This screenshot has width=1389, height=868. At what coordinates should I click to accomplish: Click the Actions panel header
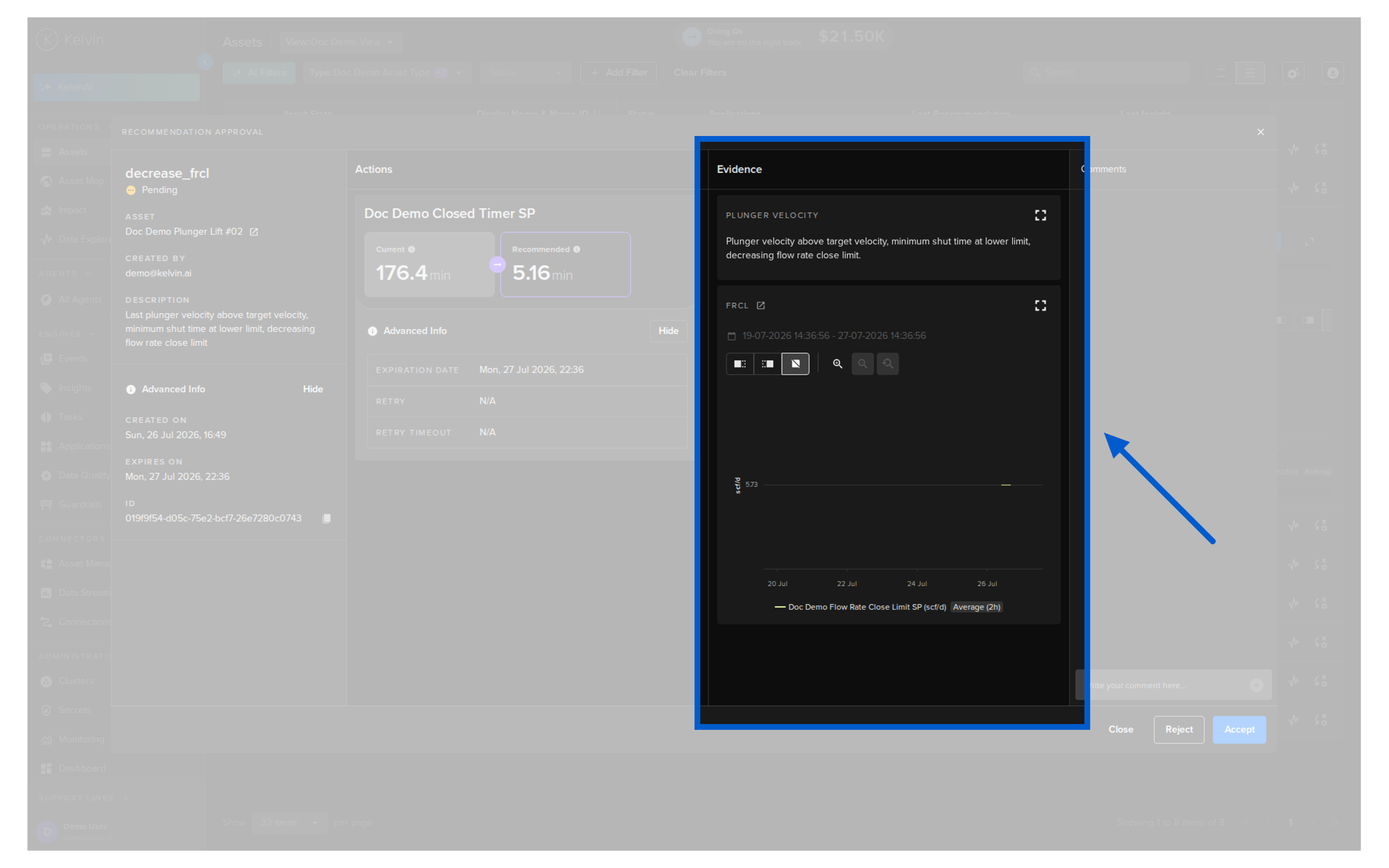[x=373, y=169]
